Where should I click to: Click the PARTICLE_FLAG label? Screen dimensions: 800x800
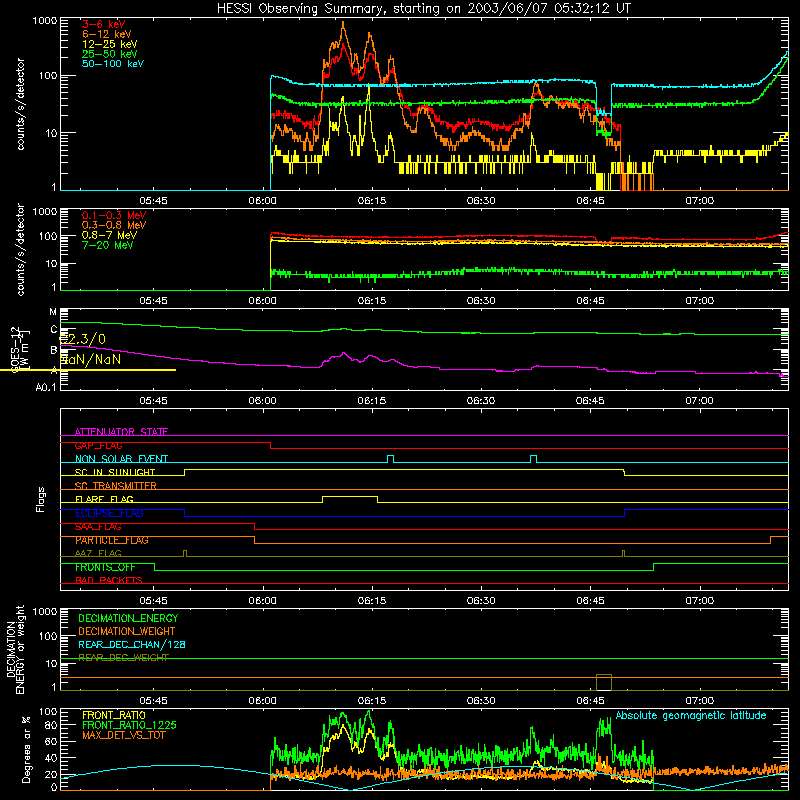click(112, 540)
